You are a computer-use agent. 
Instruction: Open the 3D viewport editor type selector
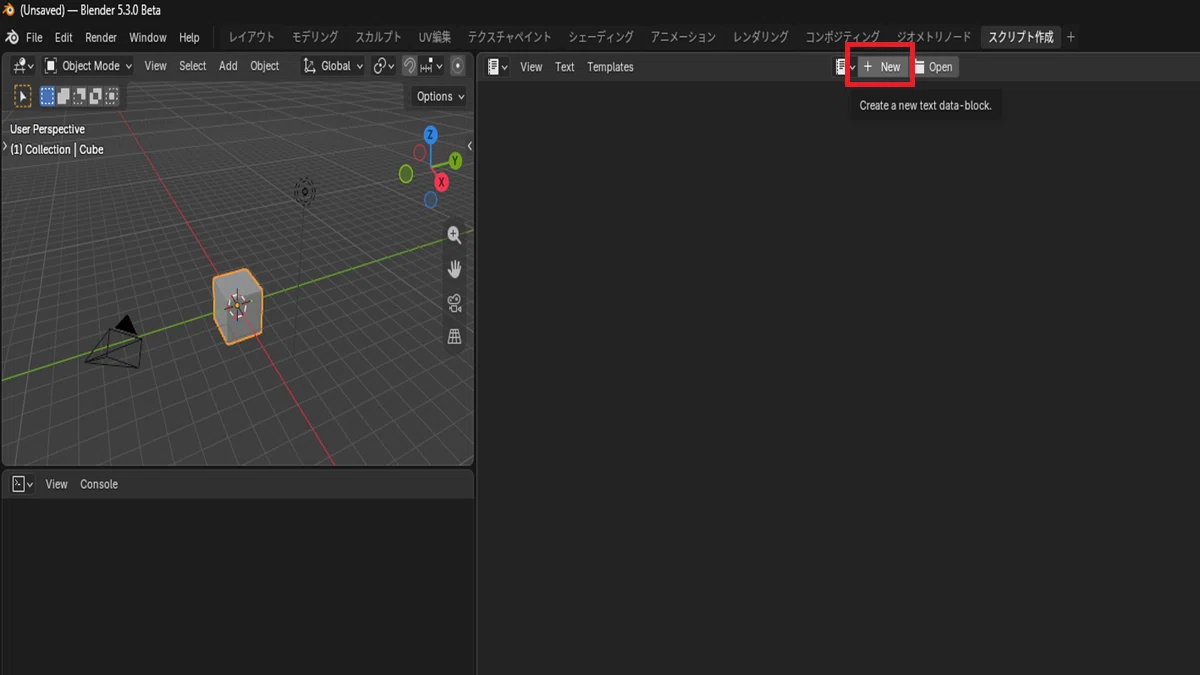[23, 66]
